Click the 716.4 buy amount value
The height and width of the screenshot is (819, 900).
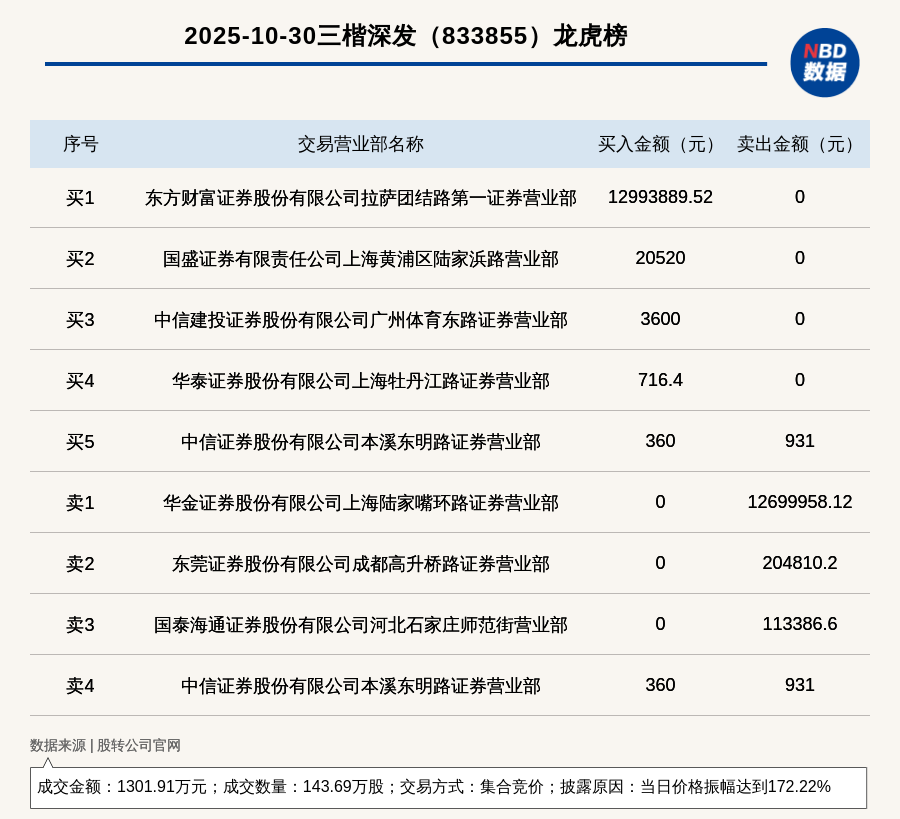pyautogui.click(x=660, y=380)
